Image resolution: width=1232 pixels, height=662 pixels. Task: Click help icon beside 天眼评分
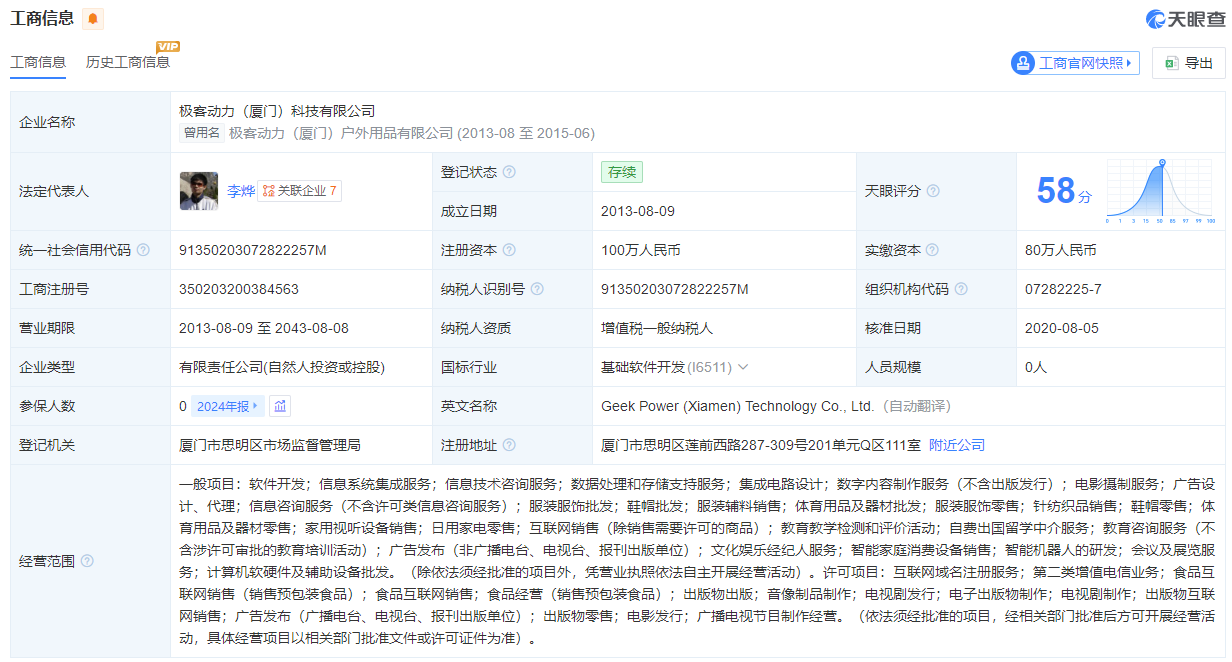(x=933, y=191)
